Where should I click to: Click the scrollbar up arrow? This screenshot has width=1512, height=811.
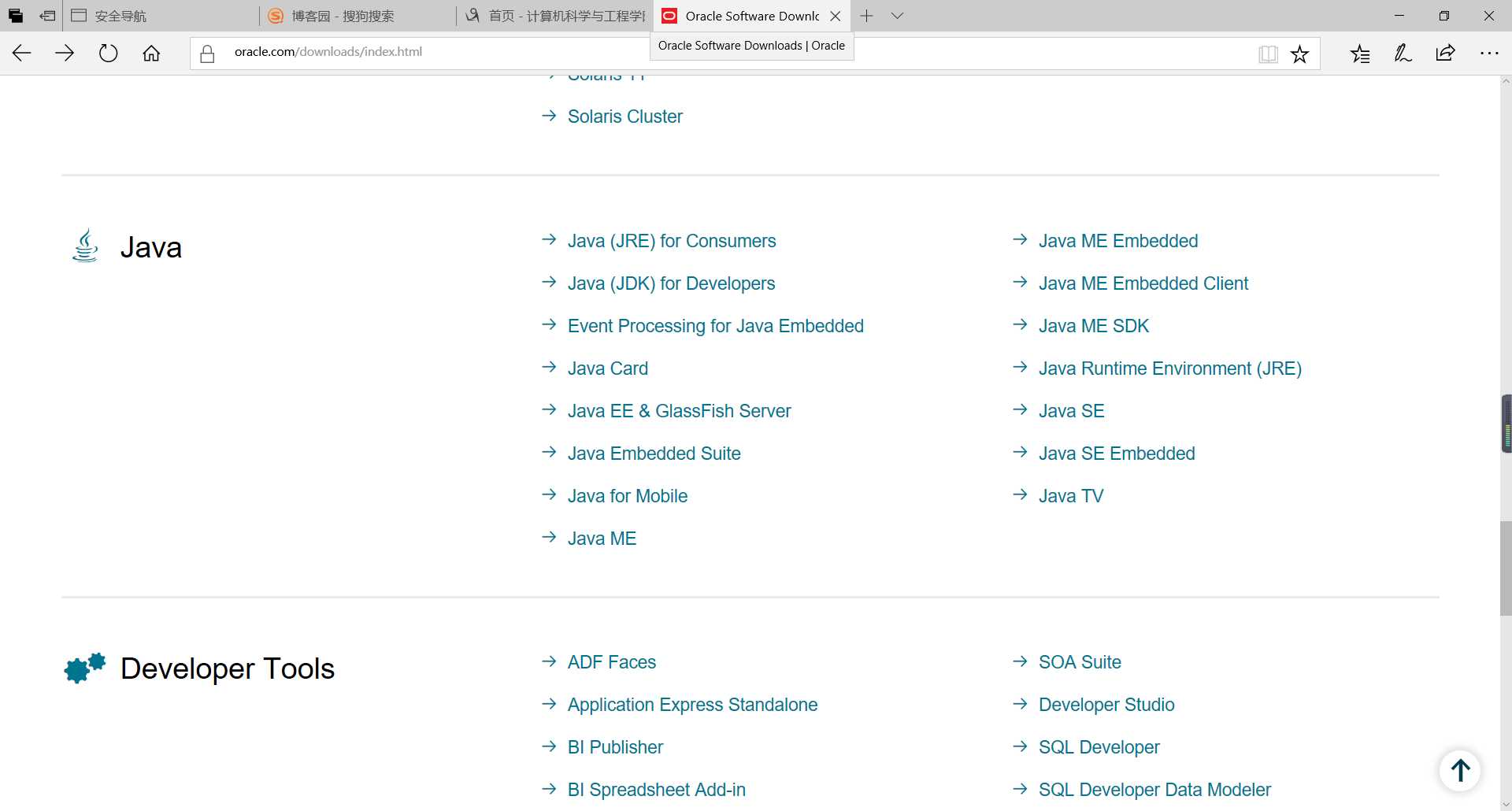point(1505,82)
